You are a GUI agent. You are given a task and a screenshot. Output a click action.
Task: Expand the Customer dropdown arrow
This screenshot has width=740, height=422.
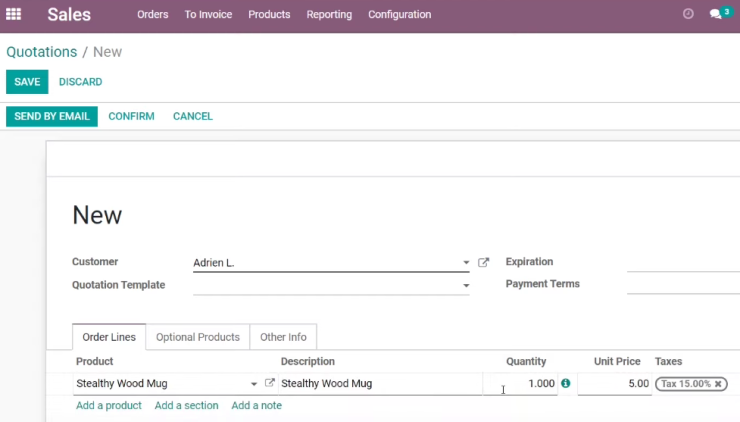466,262
